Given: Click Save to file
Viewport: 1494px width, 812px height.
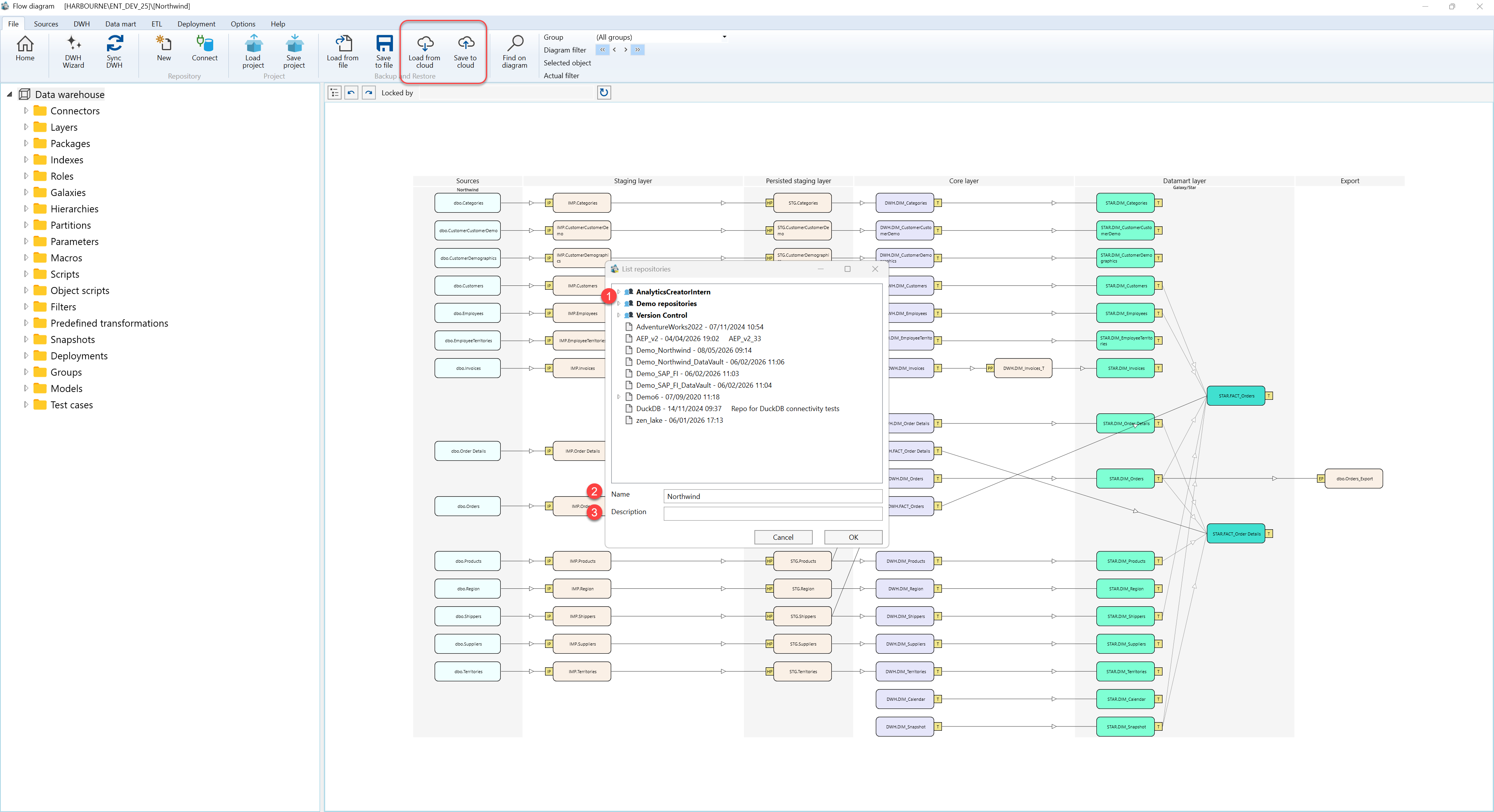Looking at the screenshot, I should point(384,52).
